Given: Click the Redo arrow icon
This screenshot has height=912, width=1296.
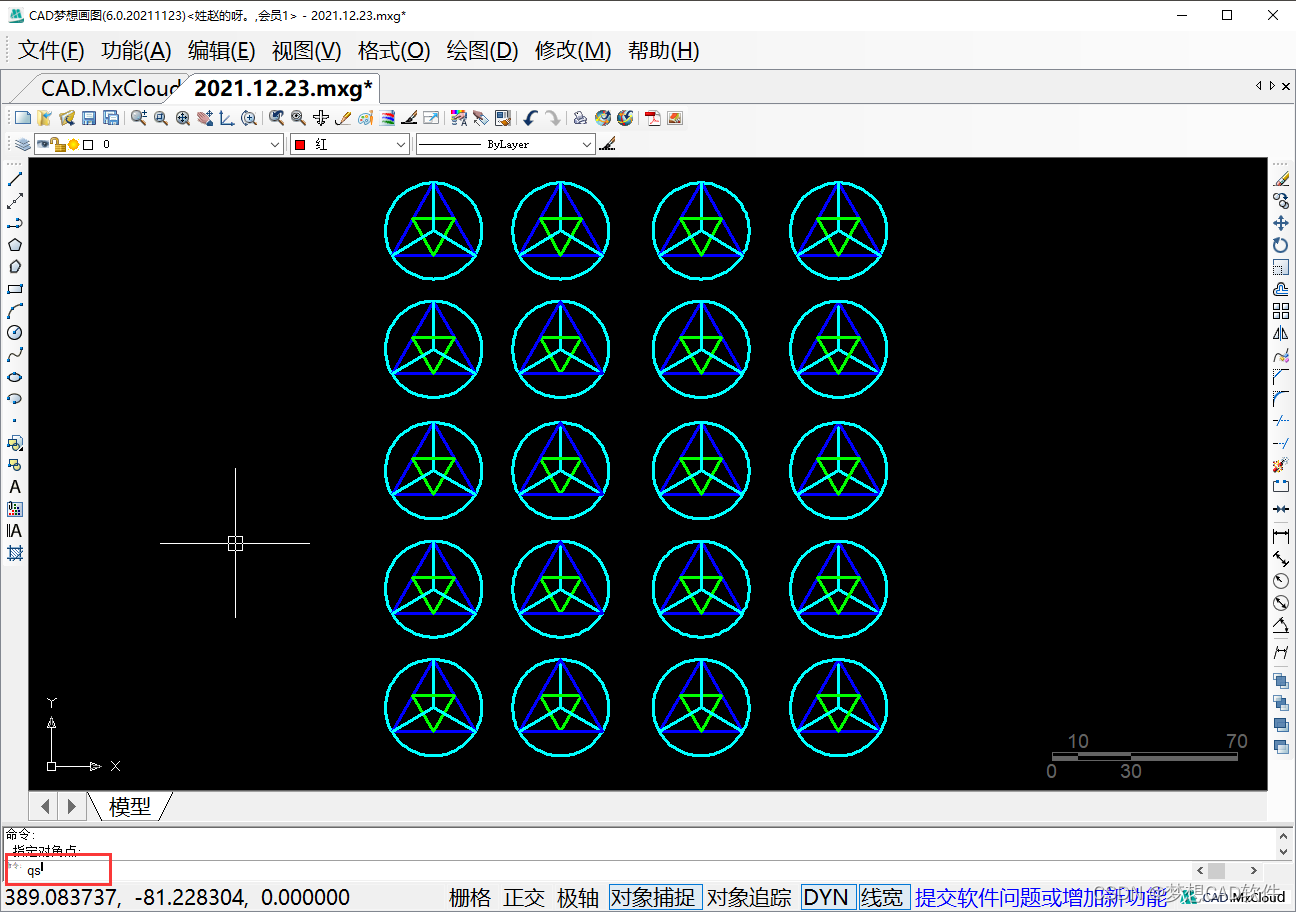Looking at the screenshot, I should (553, 118).
